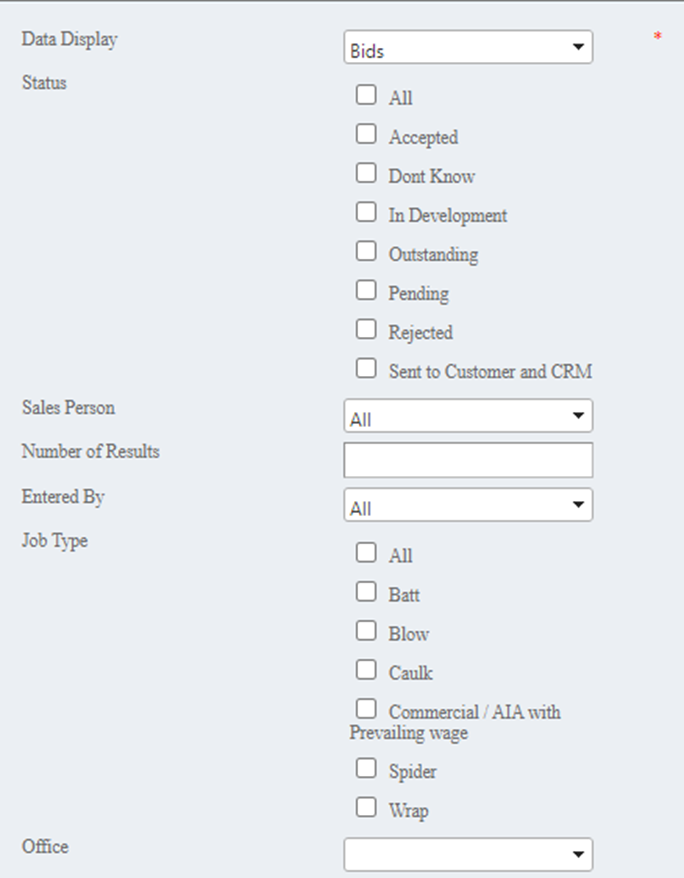Image resolution: width=684 pixels, height=878 pixels.
Task: Expand the Sales Person dropdown
Action: point(468,416)
